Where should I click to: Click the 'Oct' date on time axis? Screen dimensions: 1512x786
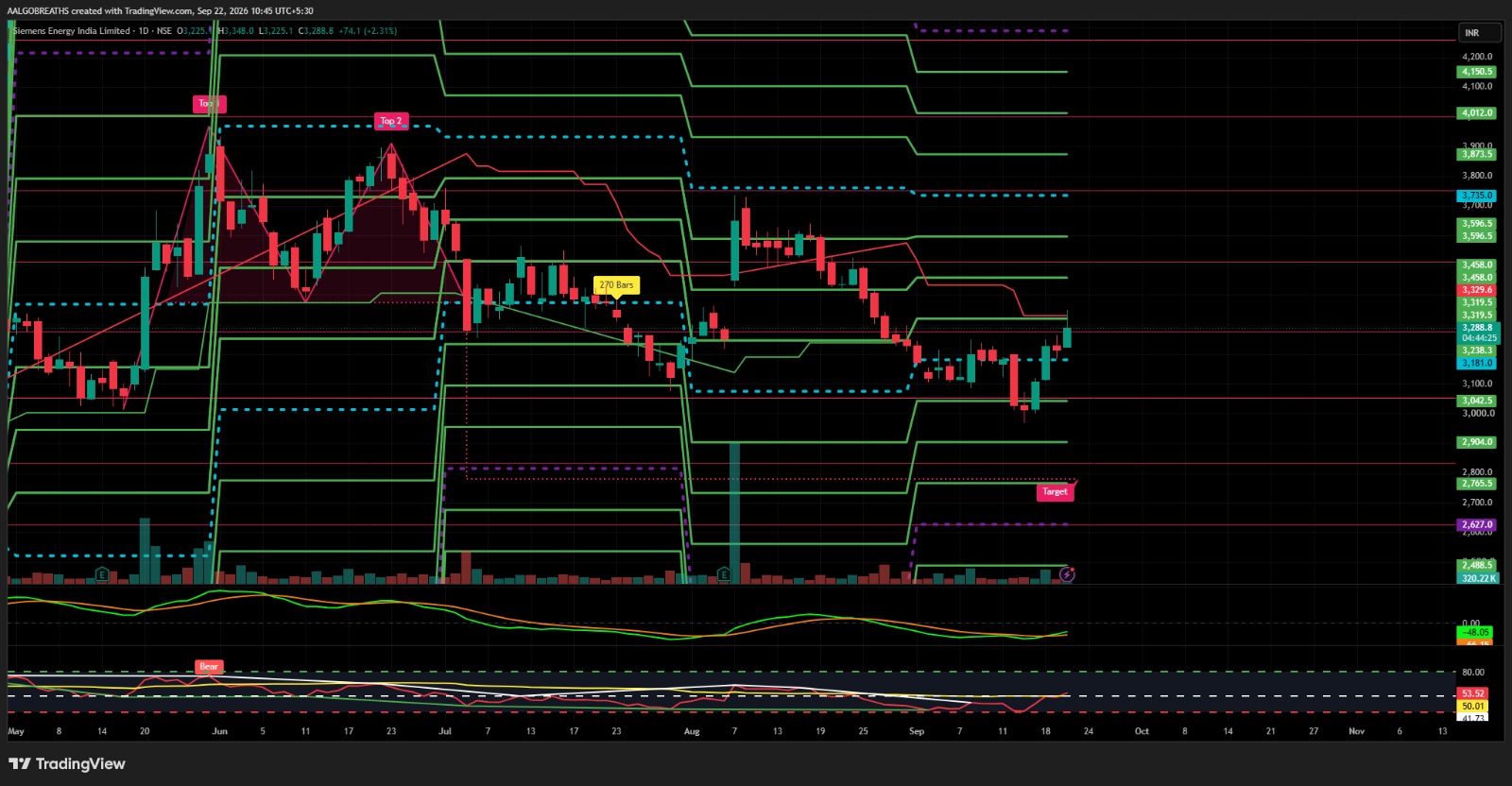[x=1142, y=731]
